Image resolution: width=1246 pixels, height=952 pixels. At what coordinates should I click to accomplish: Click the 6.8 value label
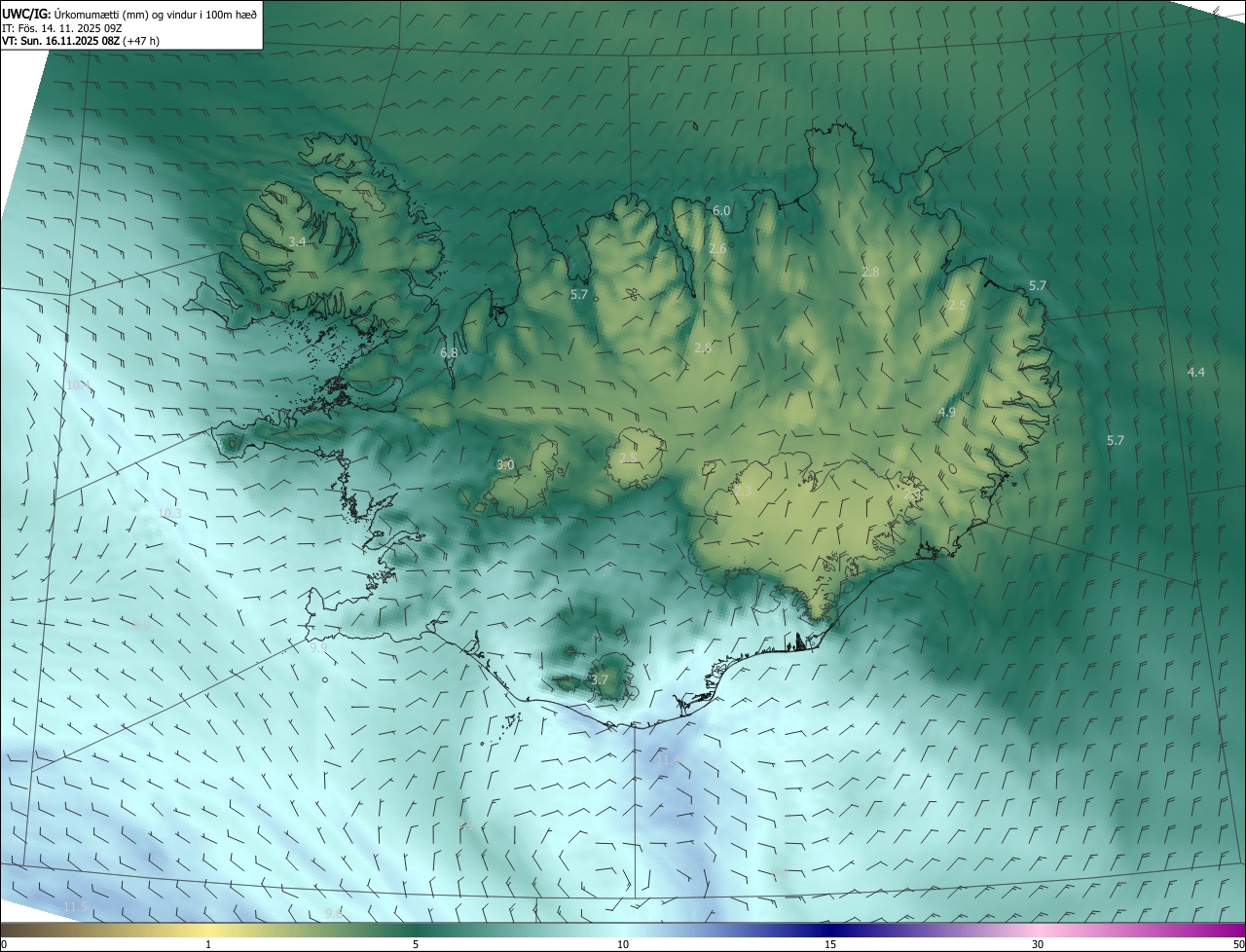449,352
